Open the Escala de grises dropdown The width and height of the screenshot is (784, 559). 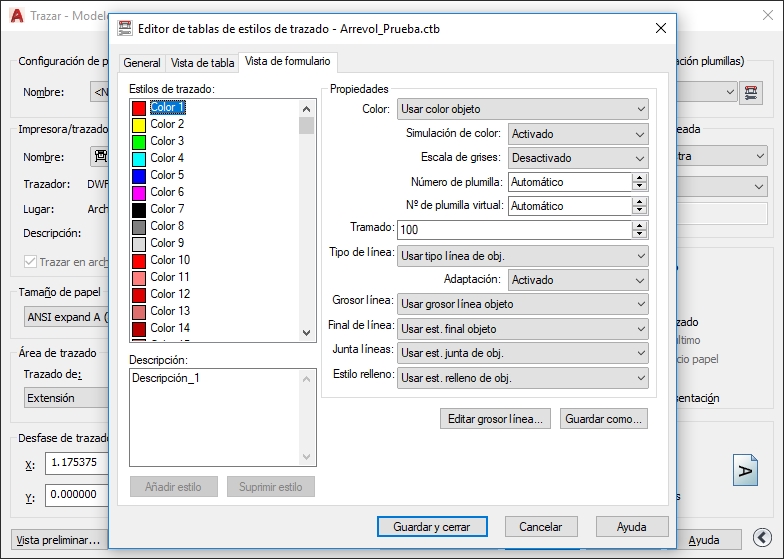[x=578, y=158]
